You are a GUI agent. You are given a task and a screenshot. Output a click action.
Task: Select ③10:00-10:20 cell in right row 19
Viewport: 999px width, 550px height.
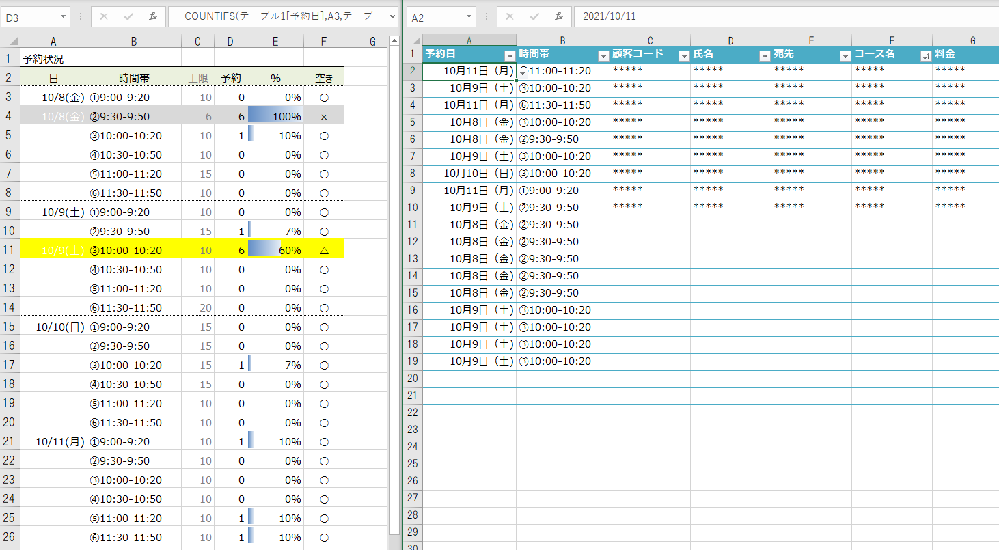point(563,361)
